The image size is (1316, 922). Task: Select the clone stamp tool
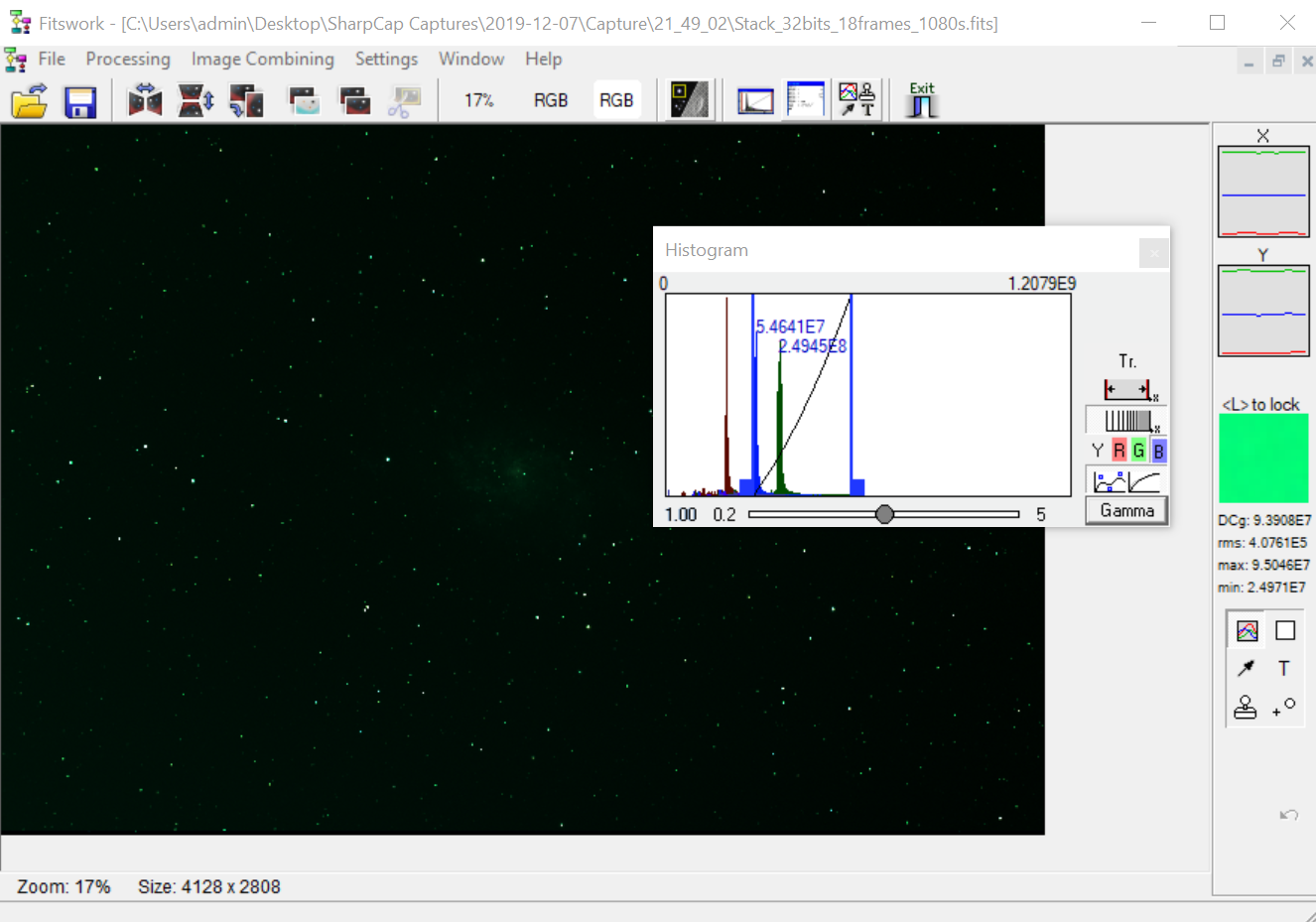click(1246, 707)
